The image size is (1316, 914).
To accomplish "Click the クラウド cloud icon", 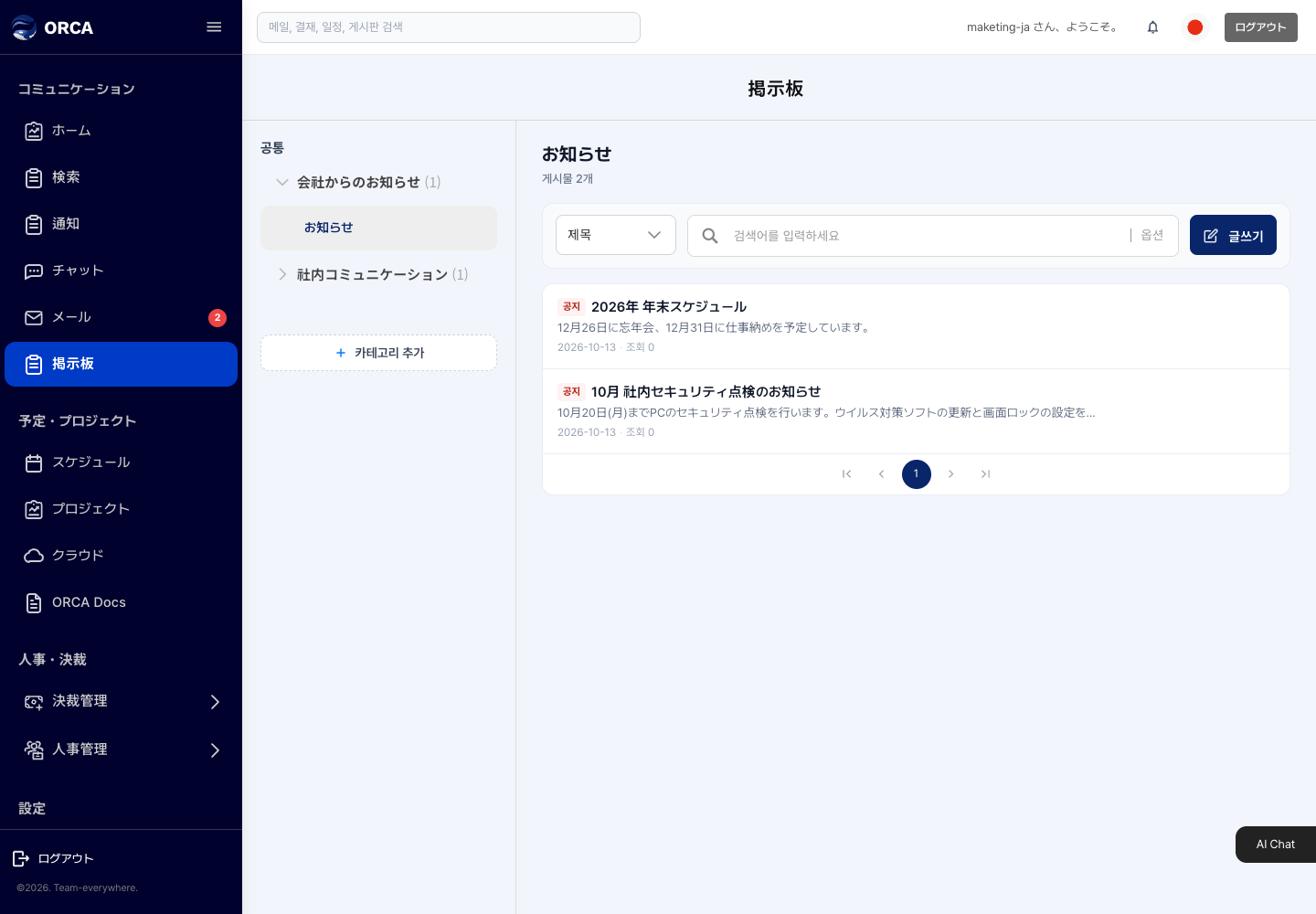I will pos(34,556).
